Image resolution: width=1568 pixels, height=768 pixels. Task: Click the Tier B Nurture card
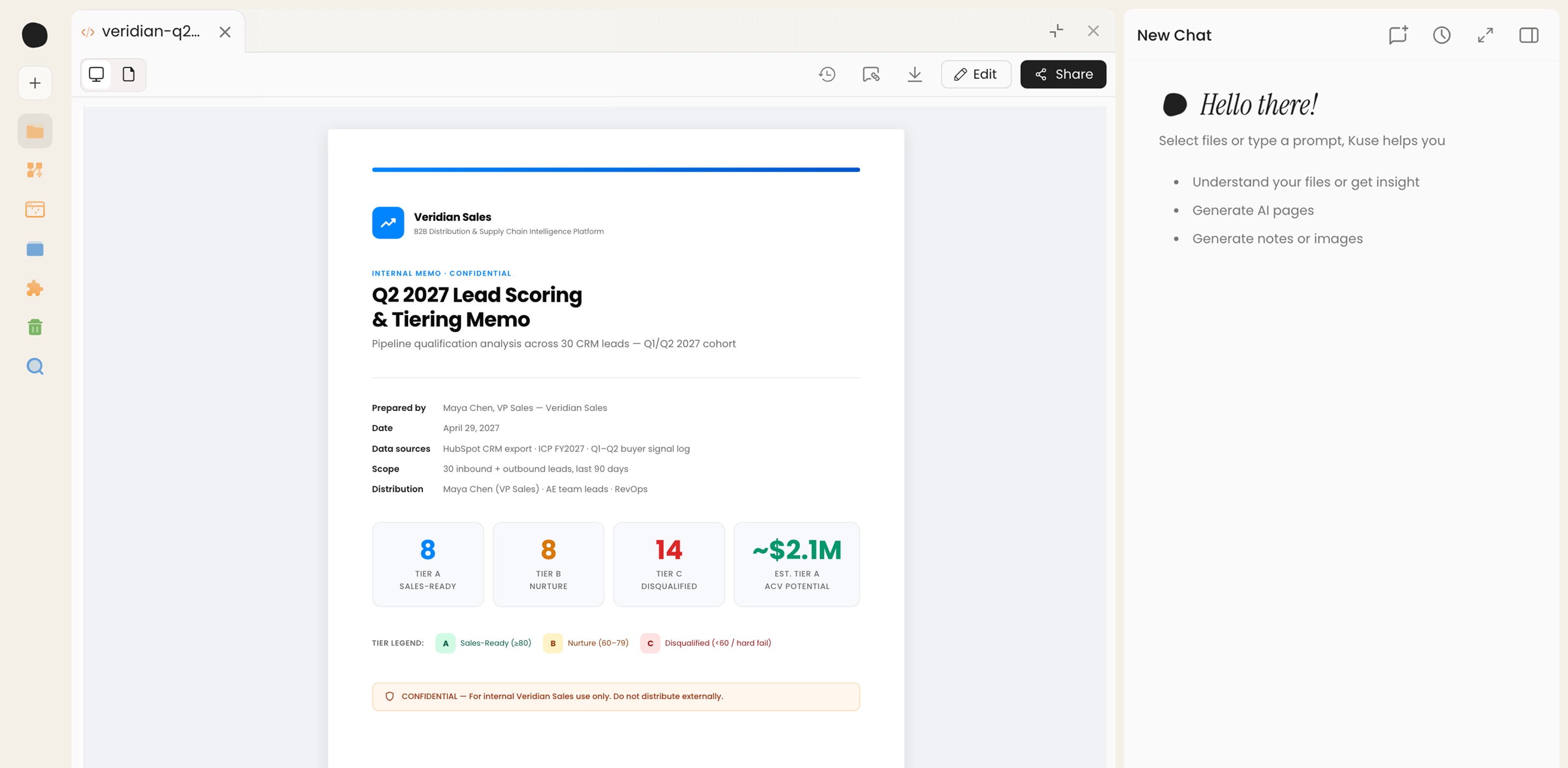pyautogui.click(x=548, y=564)
